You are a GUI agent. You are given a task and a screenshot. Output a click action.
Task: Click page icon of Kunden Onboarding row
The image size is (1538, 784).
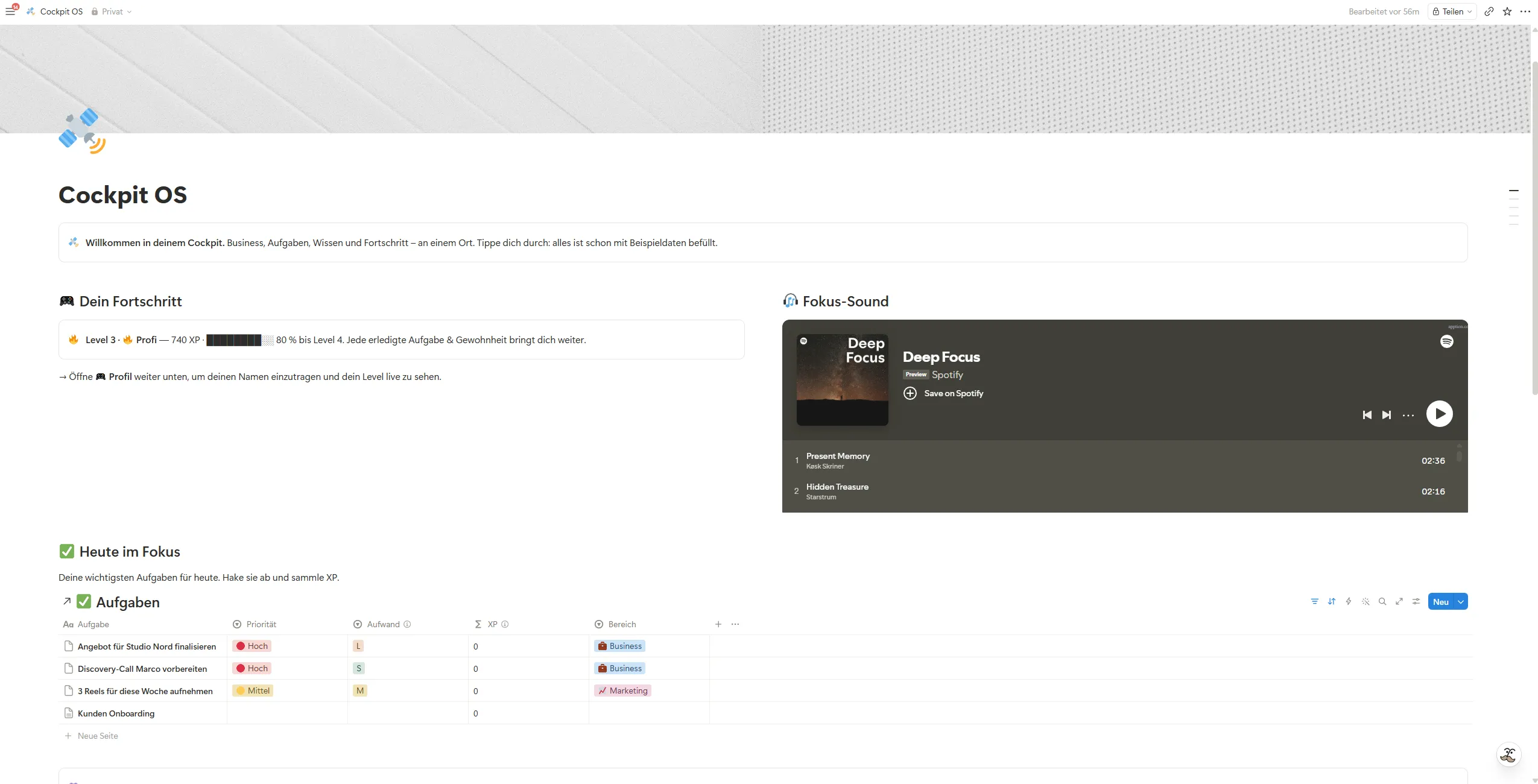(x=69, y=713)
